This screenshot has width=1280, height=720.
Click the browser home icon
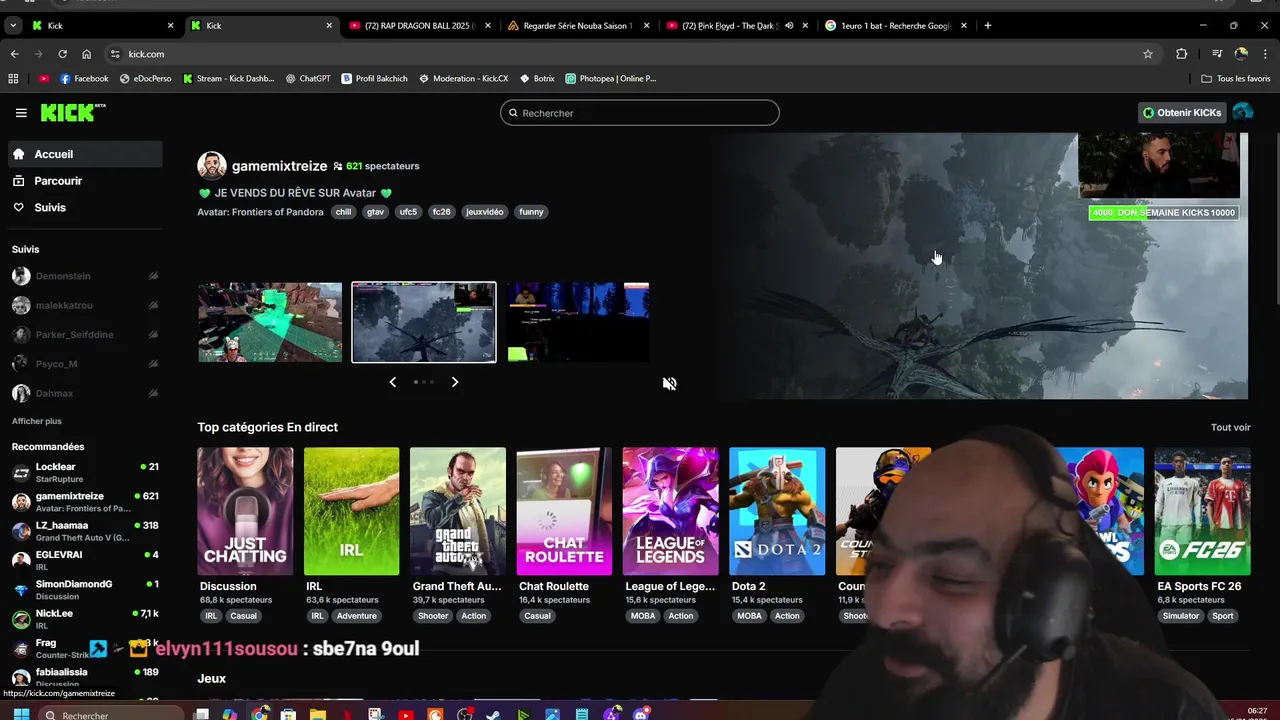coord(86,54)
